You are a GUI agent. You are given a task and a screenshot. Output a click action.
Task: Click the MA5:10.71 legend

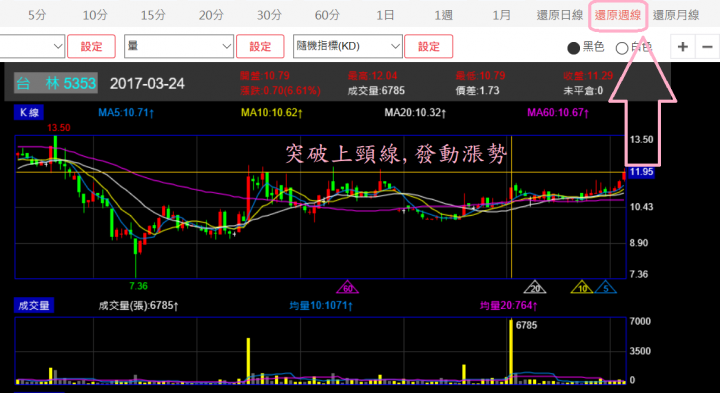pos(126,112)
